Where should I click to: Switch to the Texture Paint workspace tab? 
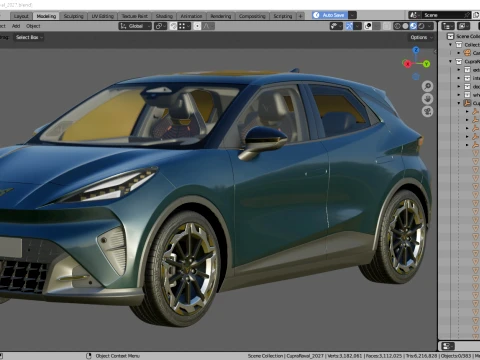coord(134,16)
